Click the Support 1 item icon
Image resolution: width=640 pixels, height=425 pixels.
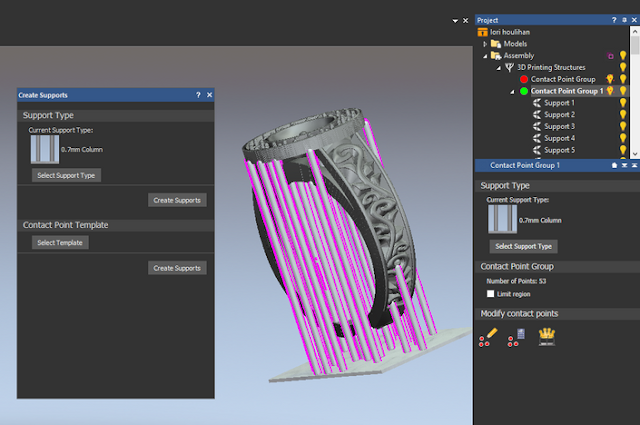point(537,103)
